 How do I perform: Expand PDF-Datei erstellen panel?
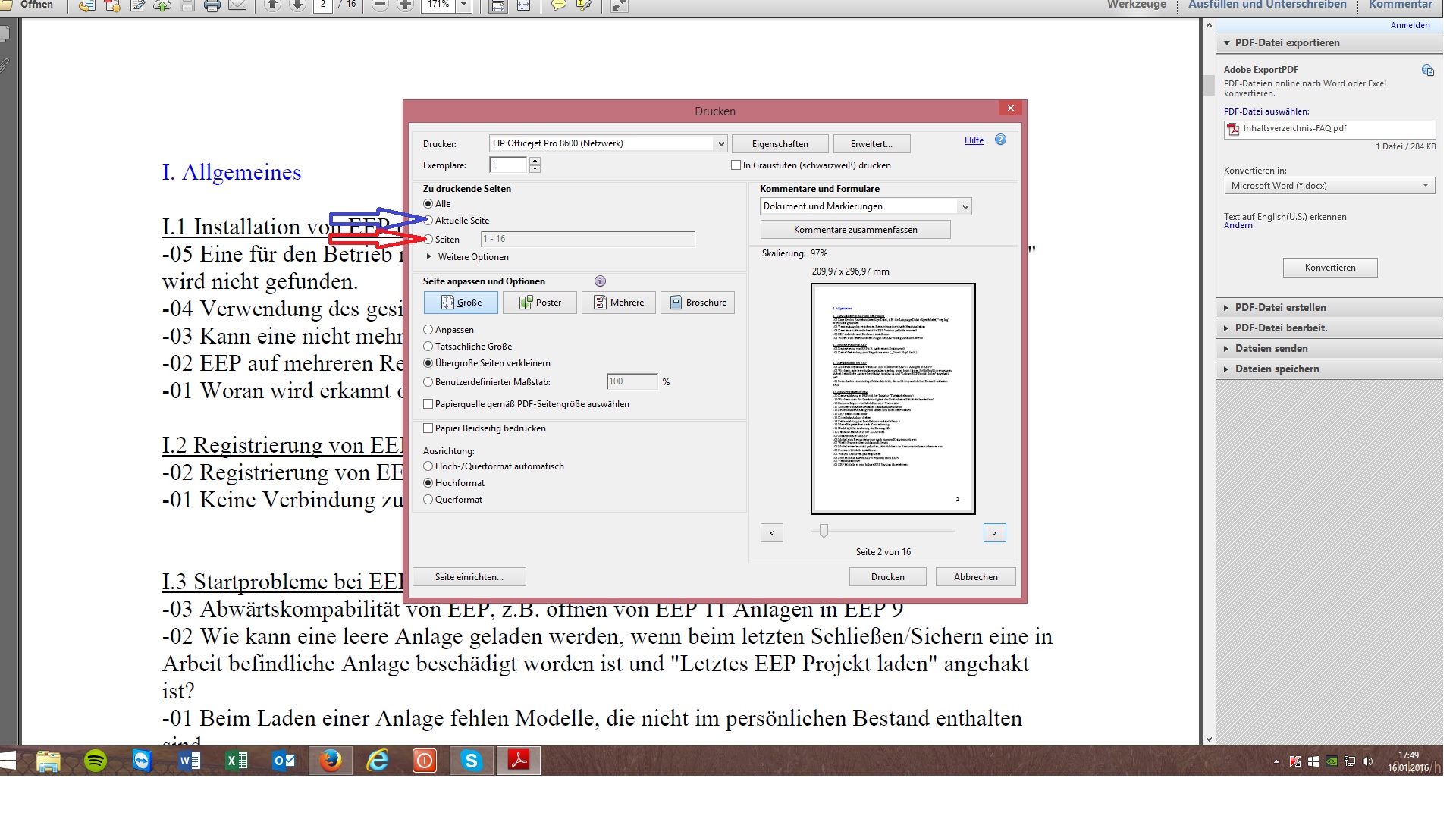[1280, 308]
